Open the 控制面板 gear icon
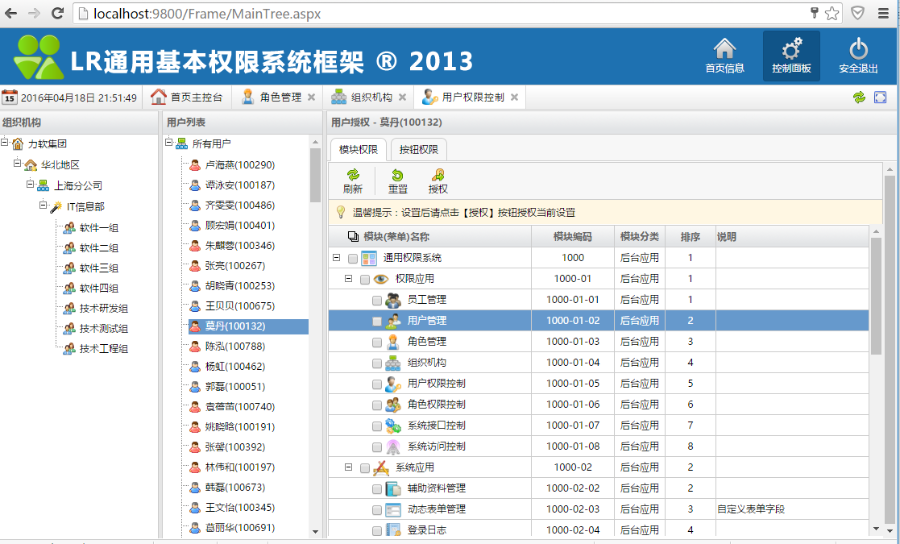Viewport: 900px width, 544px height. pos(791,49)
